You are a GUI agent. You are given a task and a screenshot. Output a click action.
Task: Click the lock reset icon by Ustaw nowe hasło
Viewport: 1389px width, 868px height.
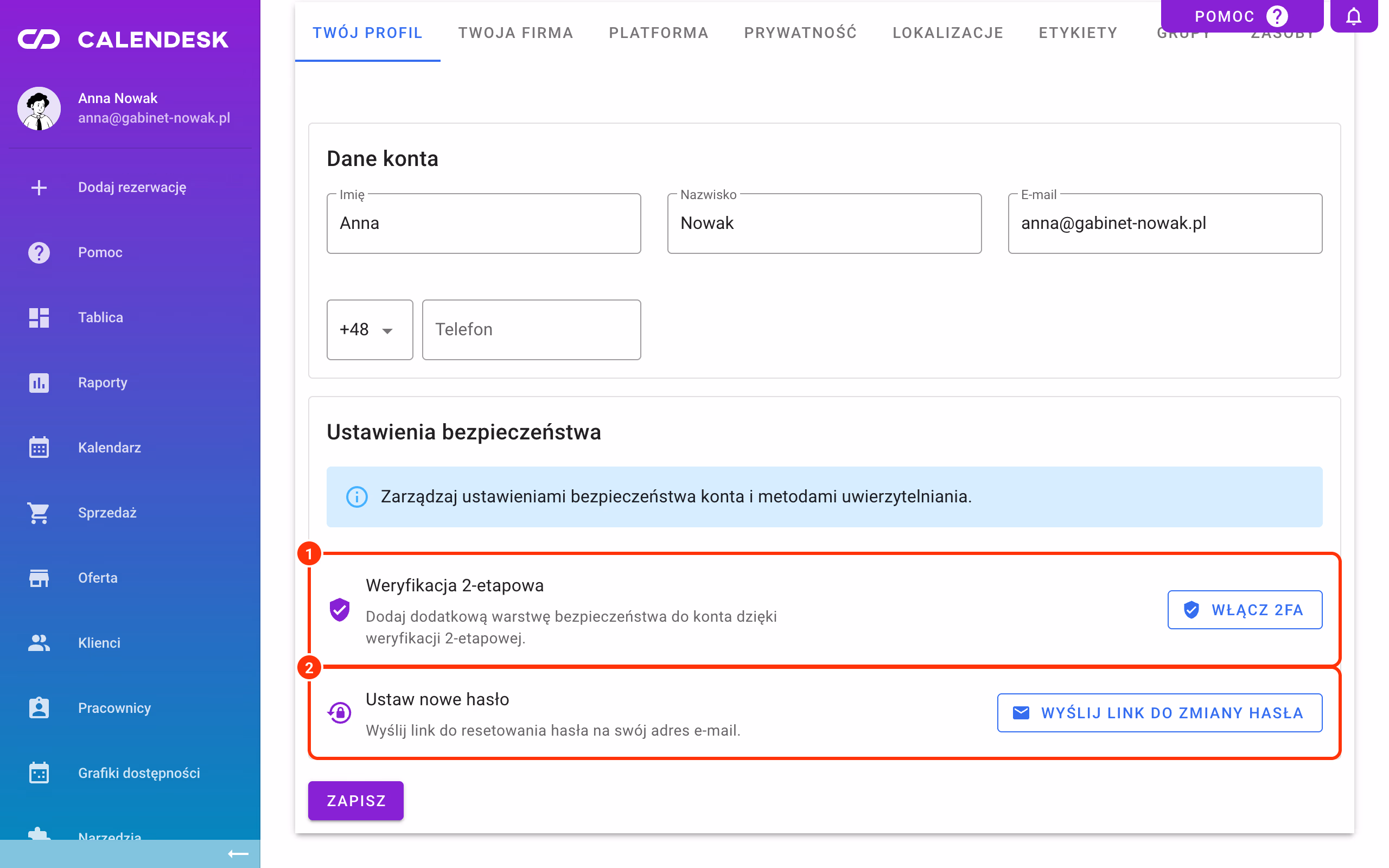[340, 713]
